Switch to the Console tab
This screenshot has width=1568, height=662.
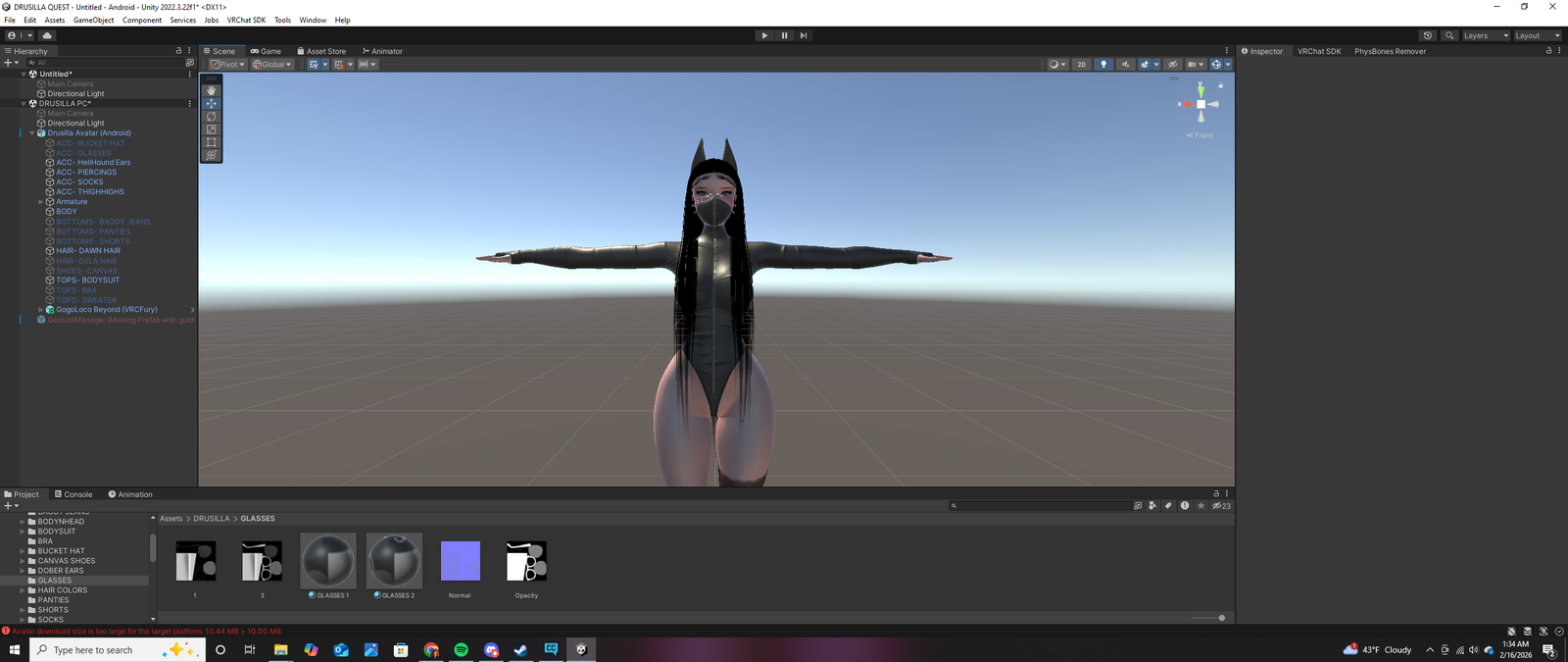tap(73, 494)
